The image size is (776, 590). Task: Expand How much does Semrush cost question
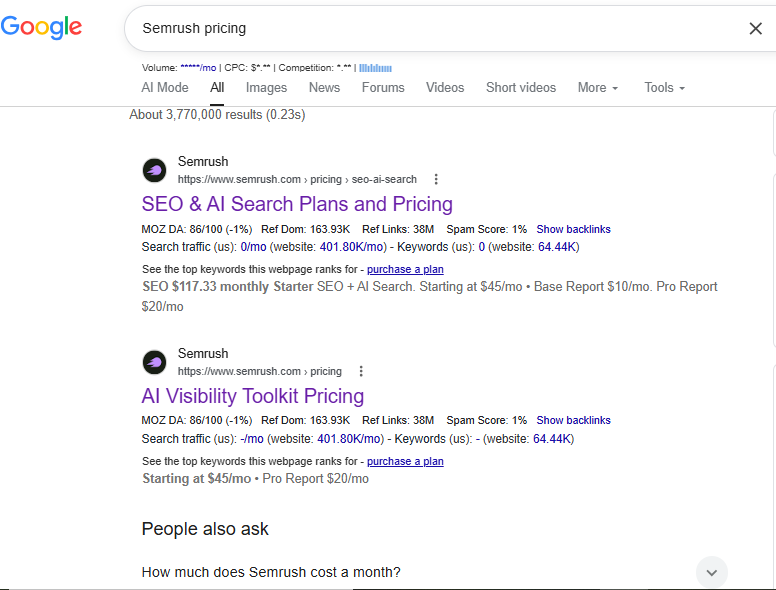tap(435, 572)
